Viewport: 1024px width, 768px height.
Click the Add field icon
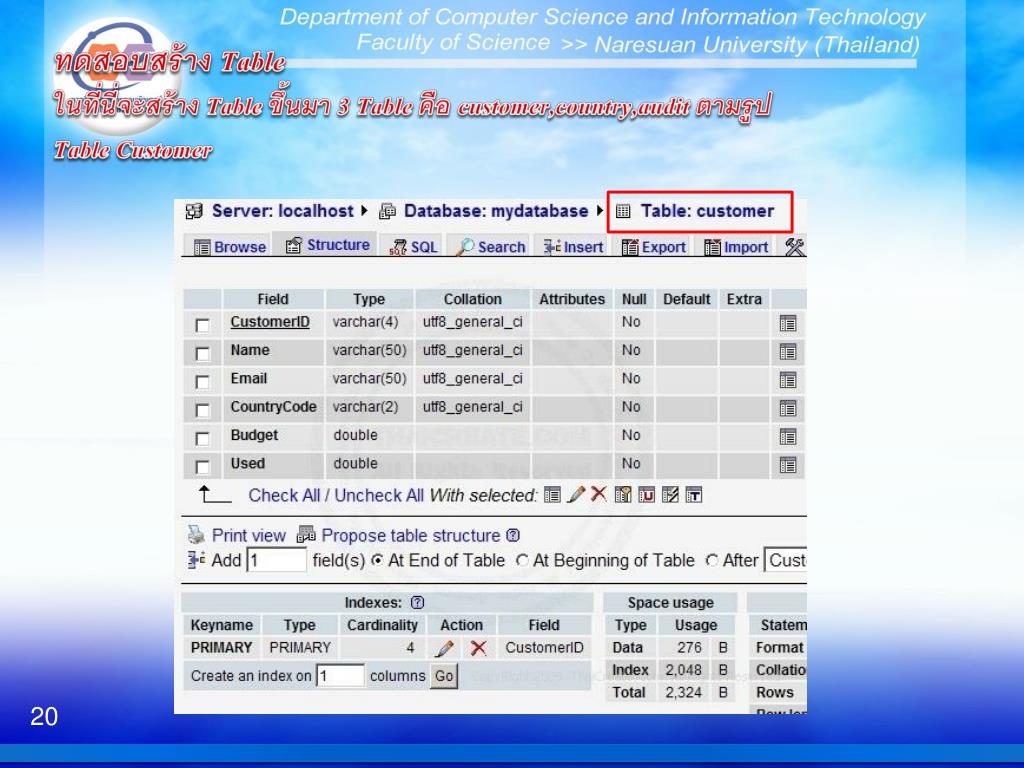point(196,560)
